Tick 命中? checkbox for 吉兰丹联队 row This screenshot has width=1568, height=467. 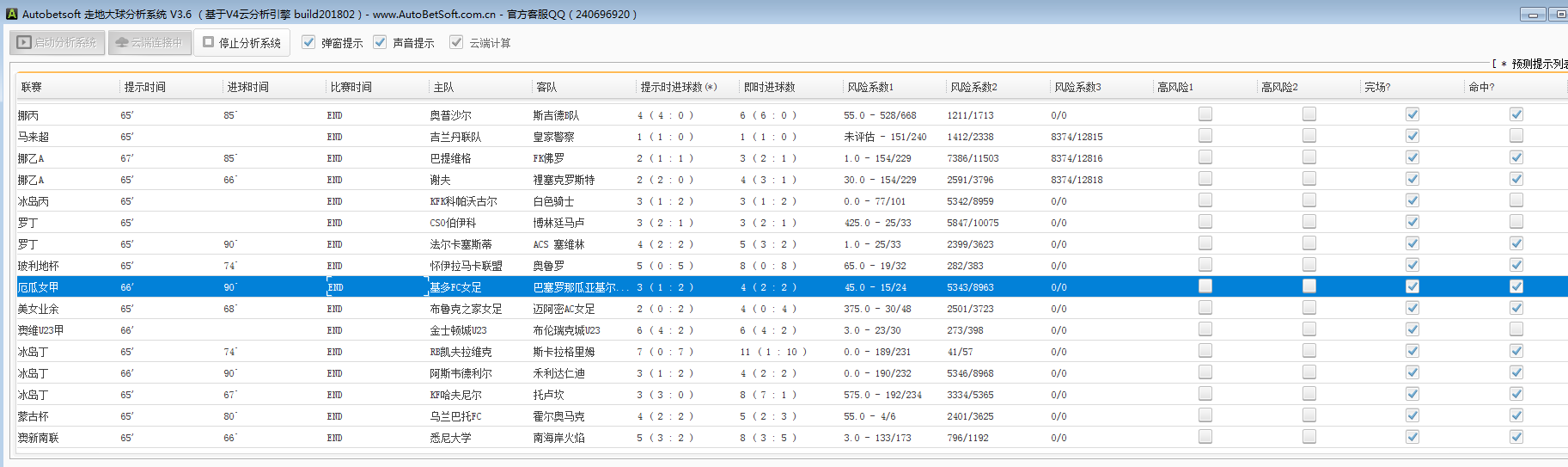[1516, 136]
